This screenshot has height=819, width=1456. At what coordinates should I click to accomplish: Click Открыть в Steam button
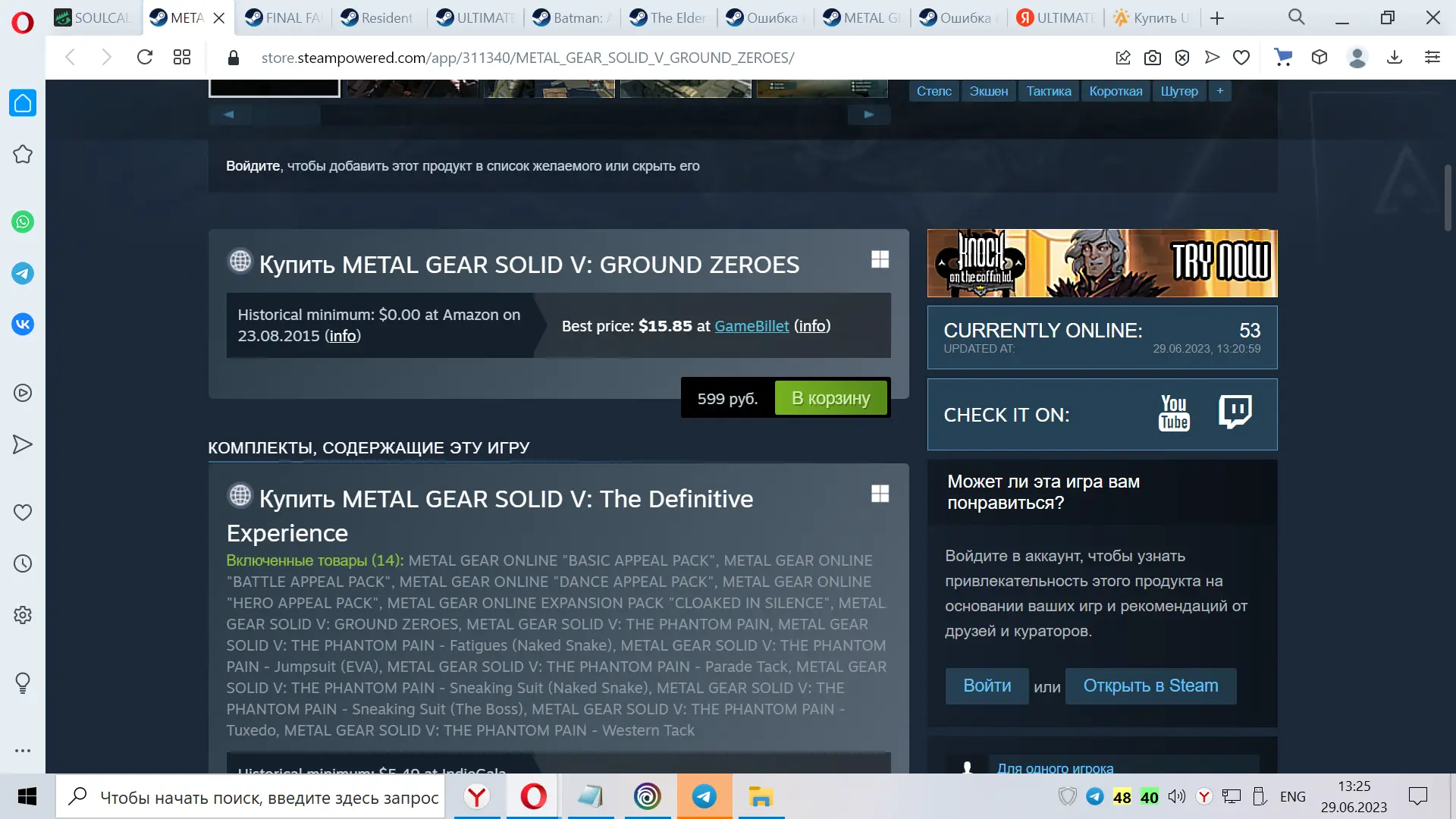1150,686
